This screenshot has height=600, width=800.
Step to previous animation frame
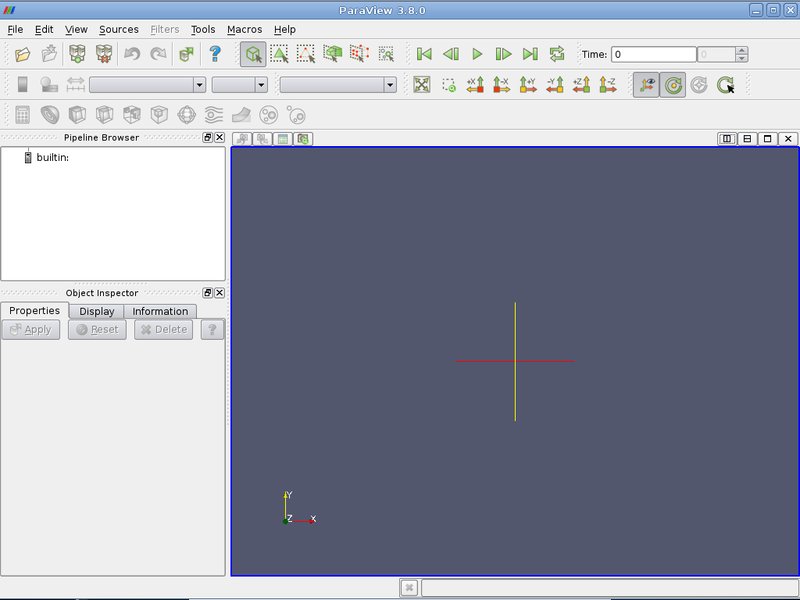(x=451, y=54)
